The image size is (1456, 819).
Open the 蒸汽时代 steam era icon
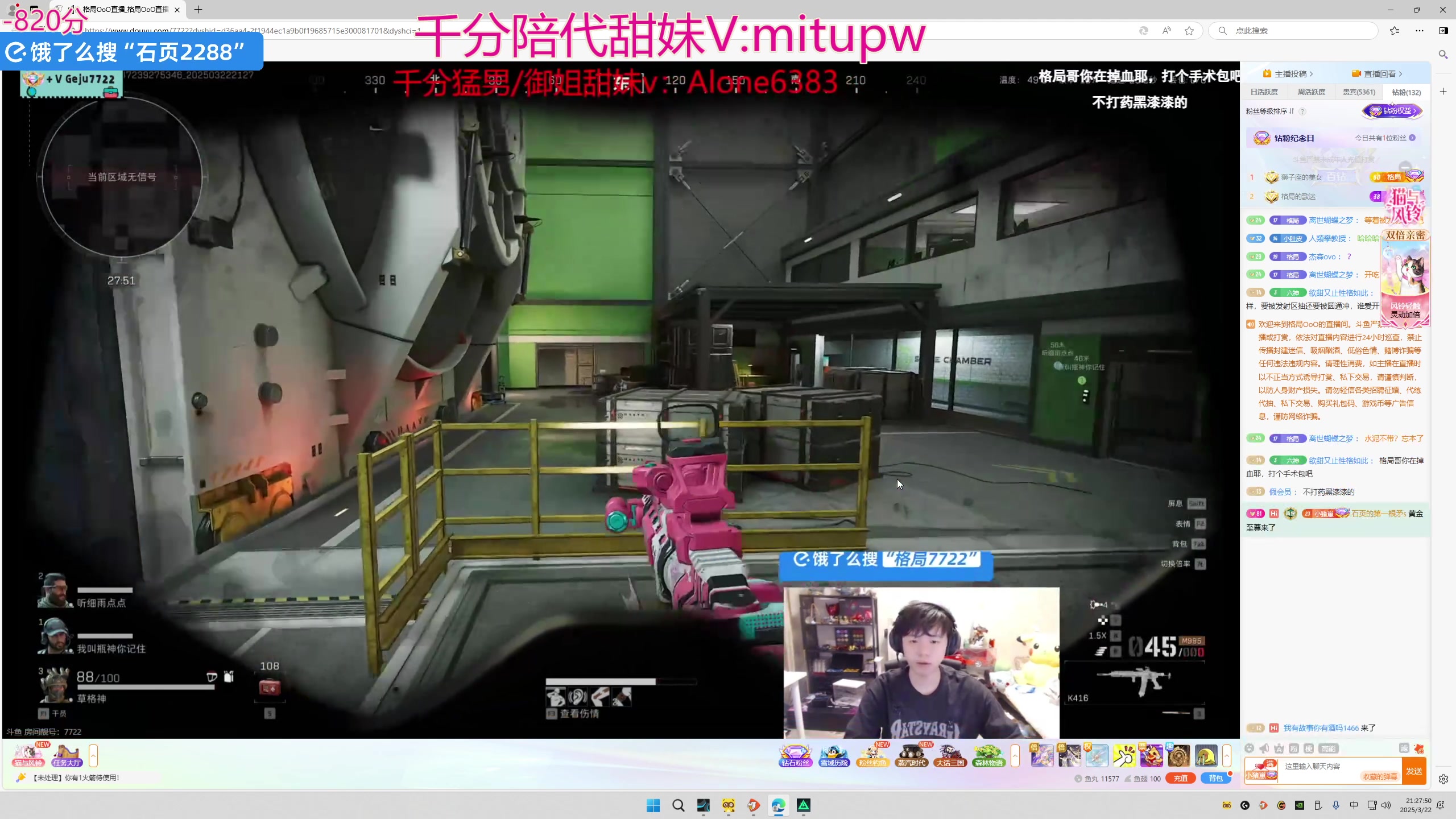pyautogui.click(x=911, y=756)
